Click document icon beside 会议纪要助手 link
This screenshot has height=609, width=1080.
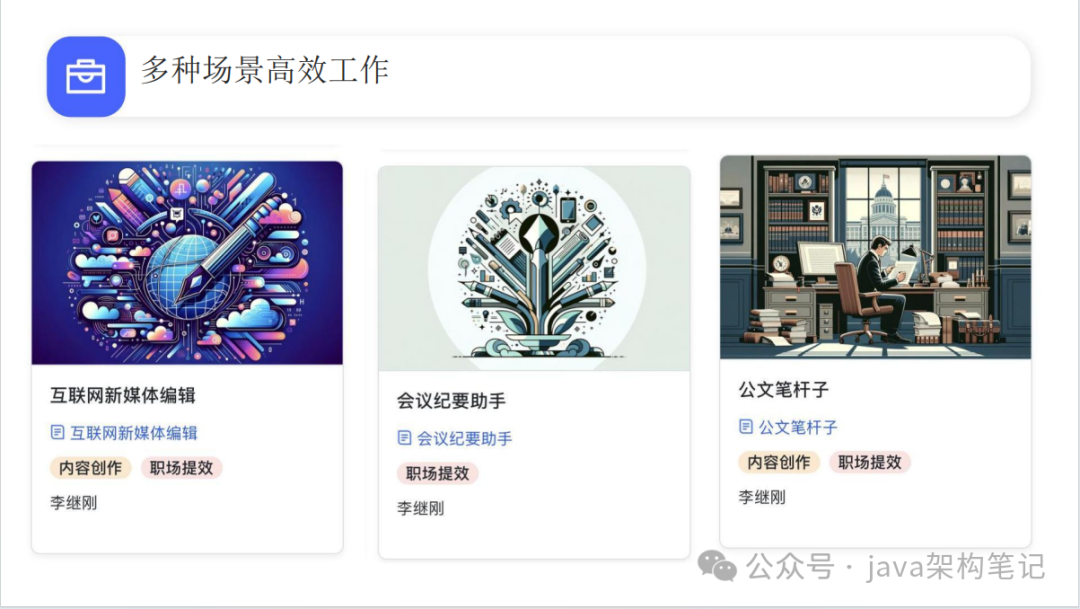point(404,437)
